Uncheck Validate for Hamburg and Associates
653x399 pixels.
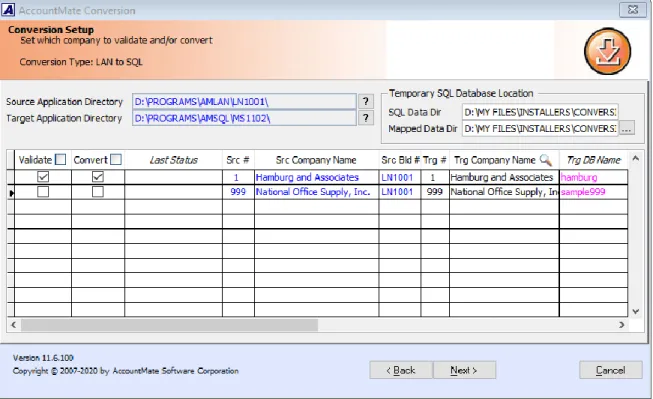tap(43, 177)
